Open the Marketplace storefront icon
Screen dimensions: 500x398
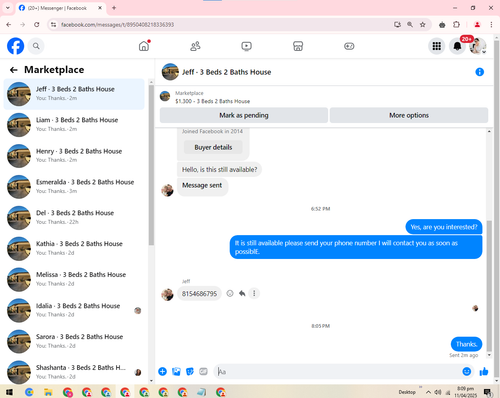(298, 46)
